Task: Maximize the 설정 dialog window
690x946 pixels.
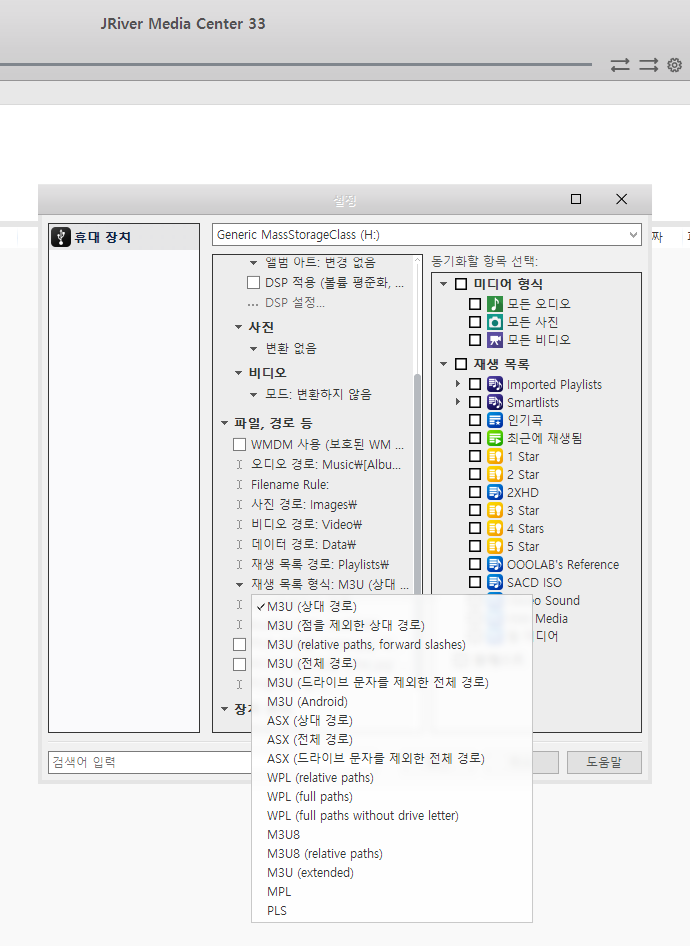Action: [x=576, y=199]
